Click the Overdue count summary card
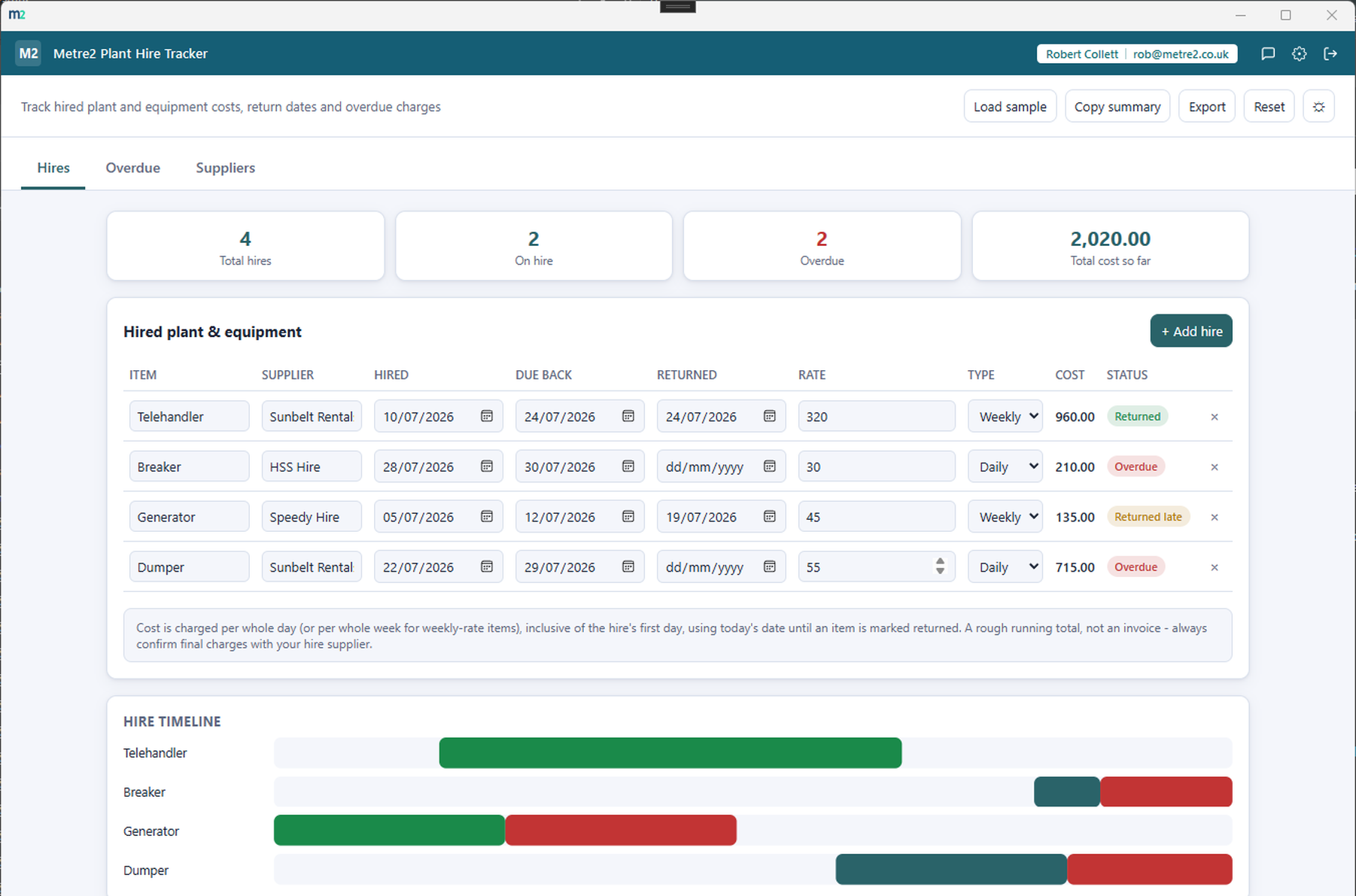 (x=822, y=246)
